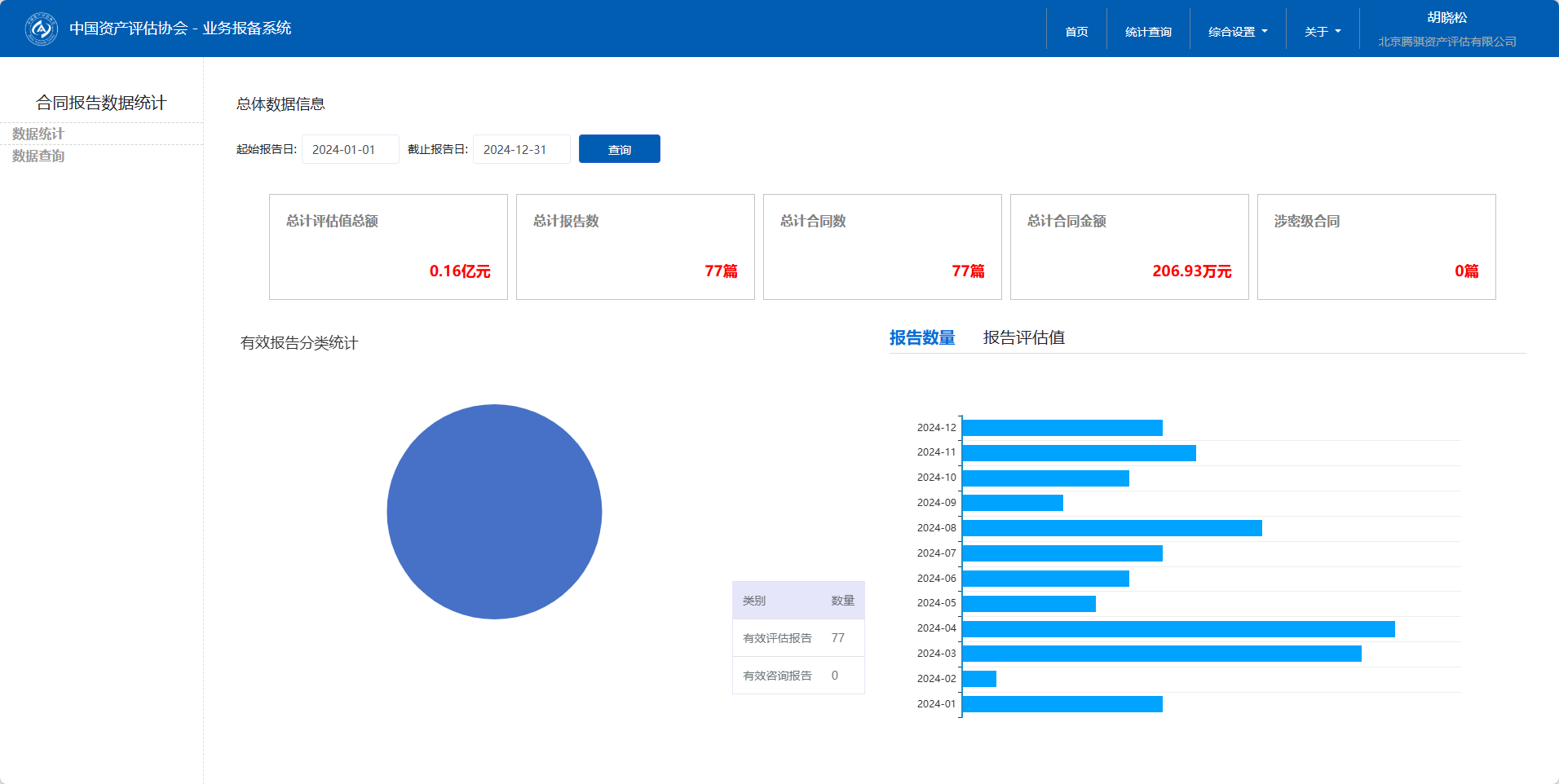
Task: Click the 总计评估值总额 summary card
Action: tap(388, 247)
